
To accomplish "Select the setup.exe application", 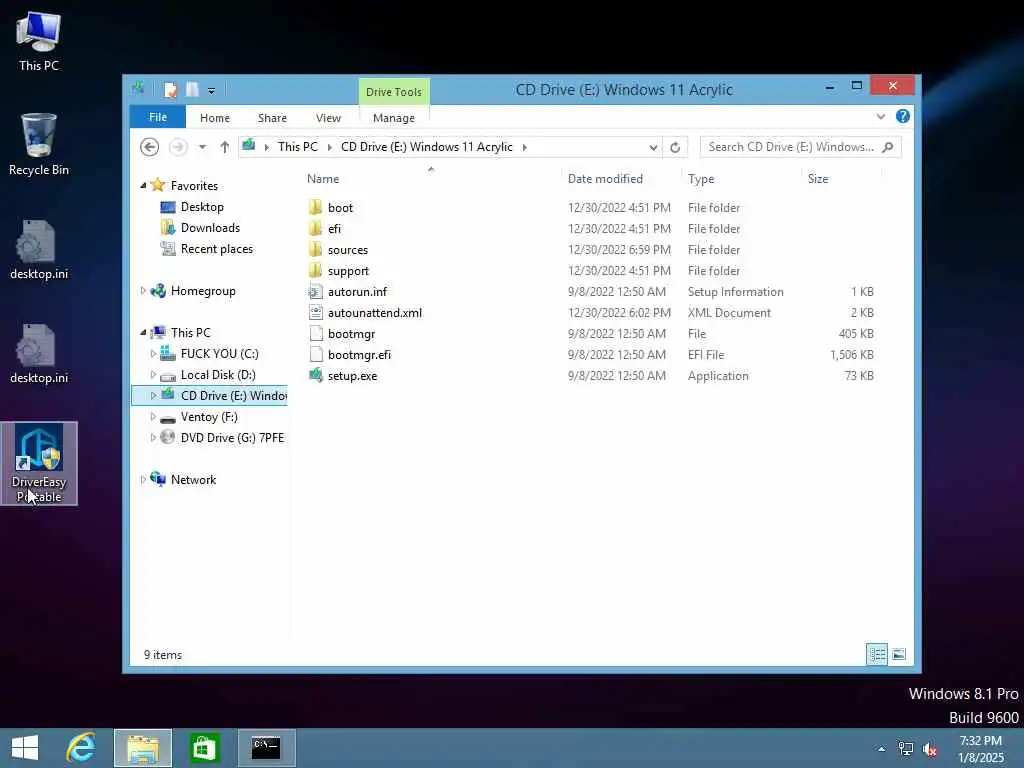I will [353, 376].
